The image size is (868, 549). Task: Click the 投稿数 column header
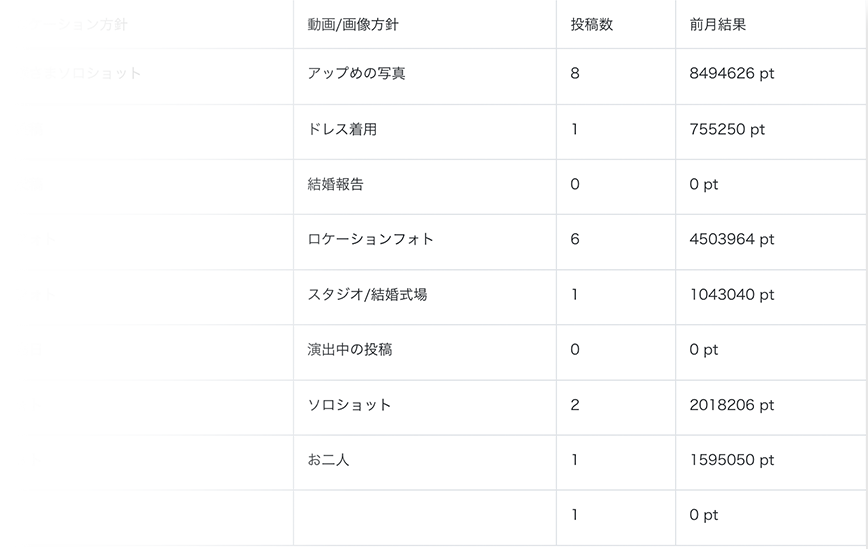click(592, 25)
